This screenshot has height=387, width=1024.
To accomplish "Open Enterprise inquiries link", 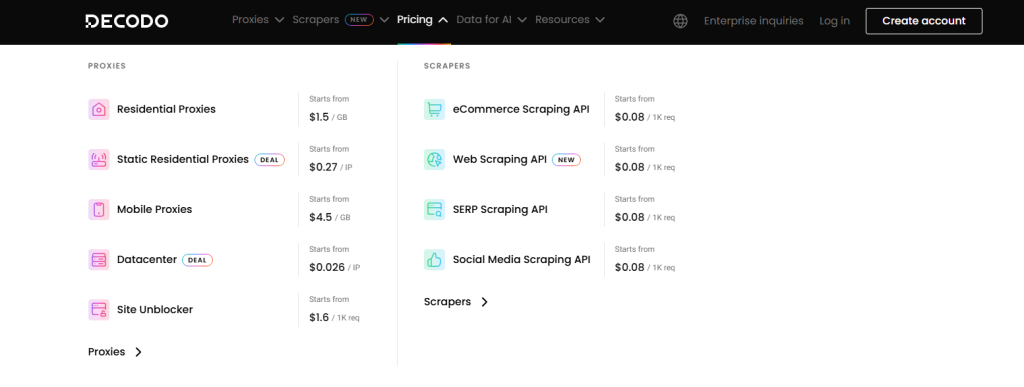I will click(754, 21).
